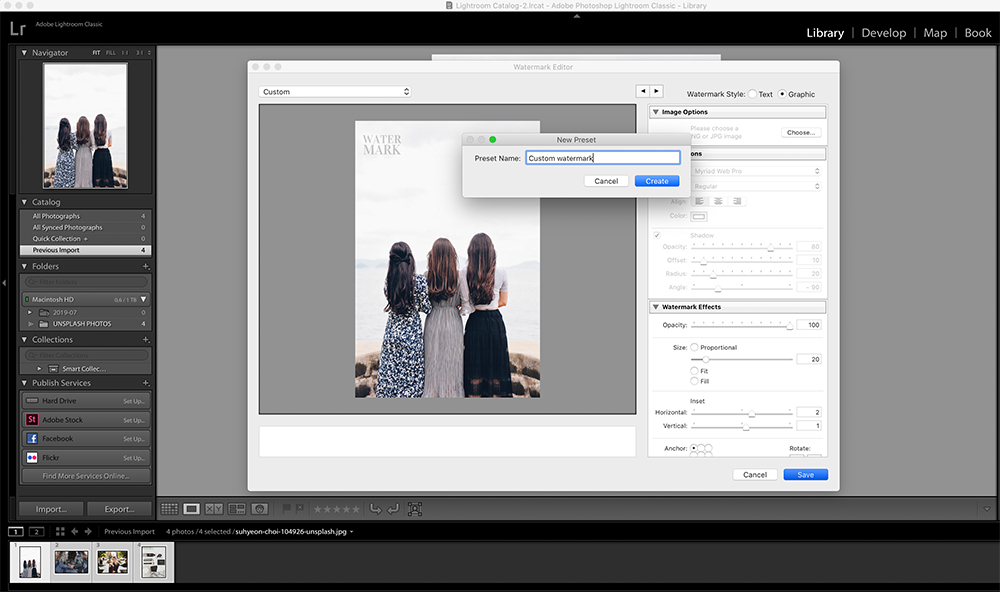Screen dimensions: 1000x592
Task: Switch to the Develop module
Action: click(884, 32)
